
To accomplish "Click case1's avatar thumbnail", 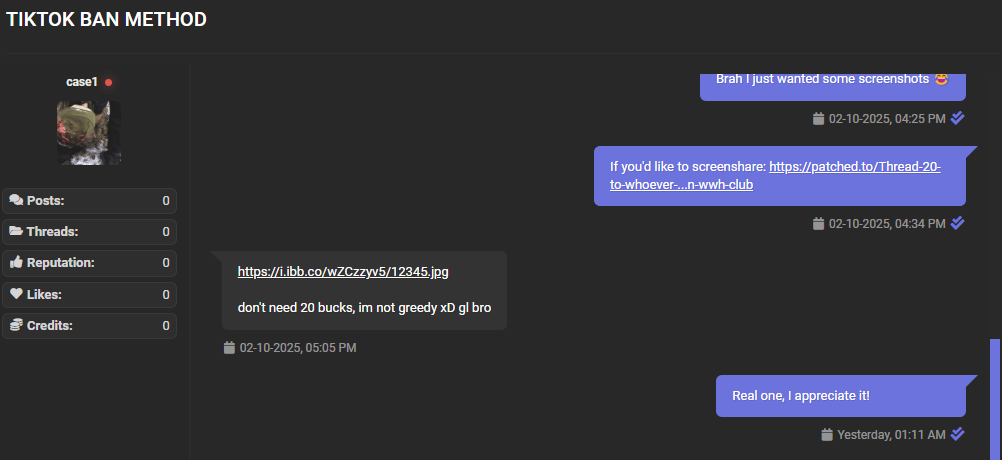I will 89,133.
